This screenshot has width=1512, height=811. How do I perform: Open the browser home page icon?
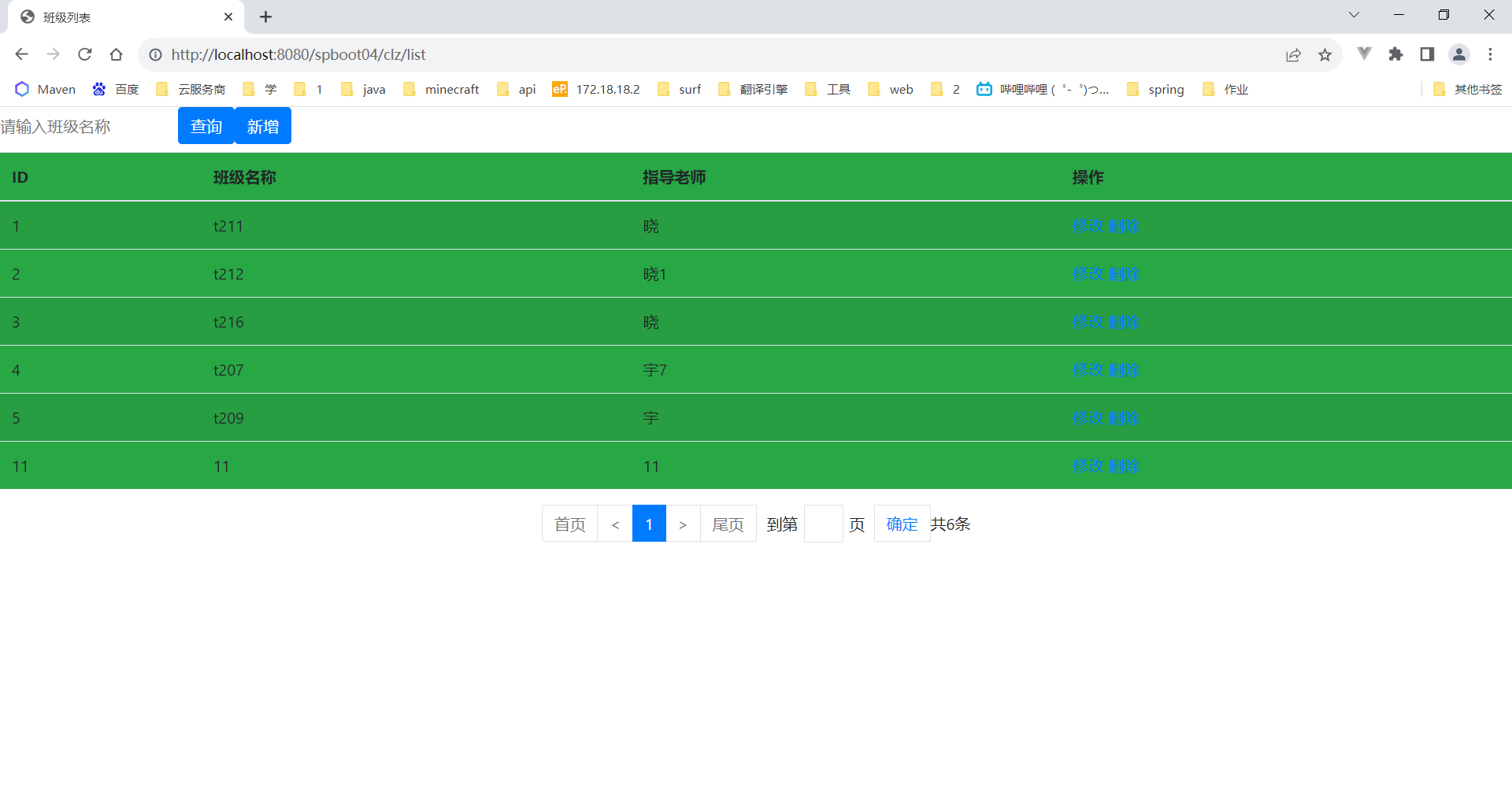point(116,54)
